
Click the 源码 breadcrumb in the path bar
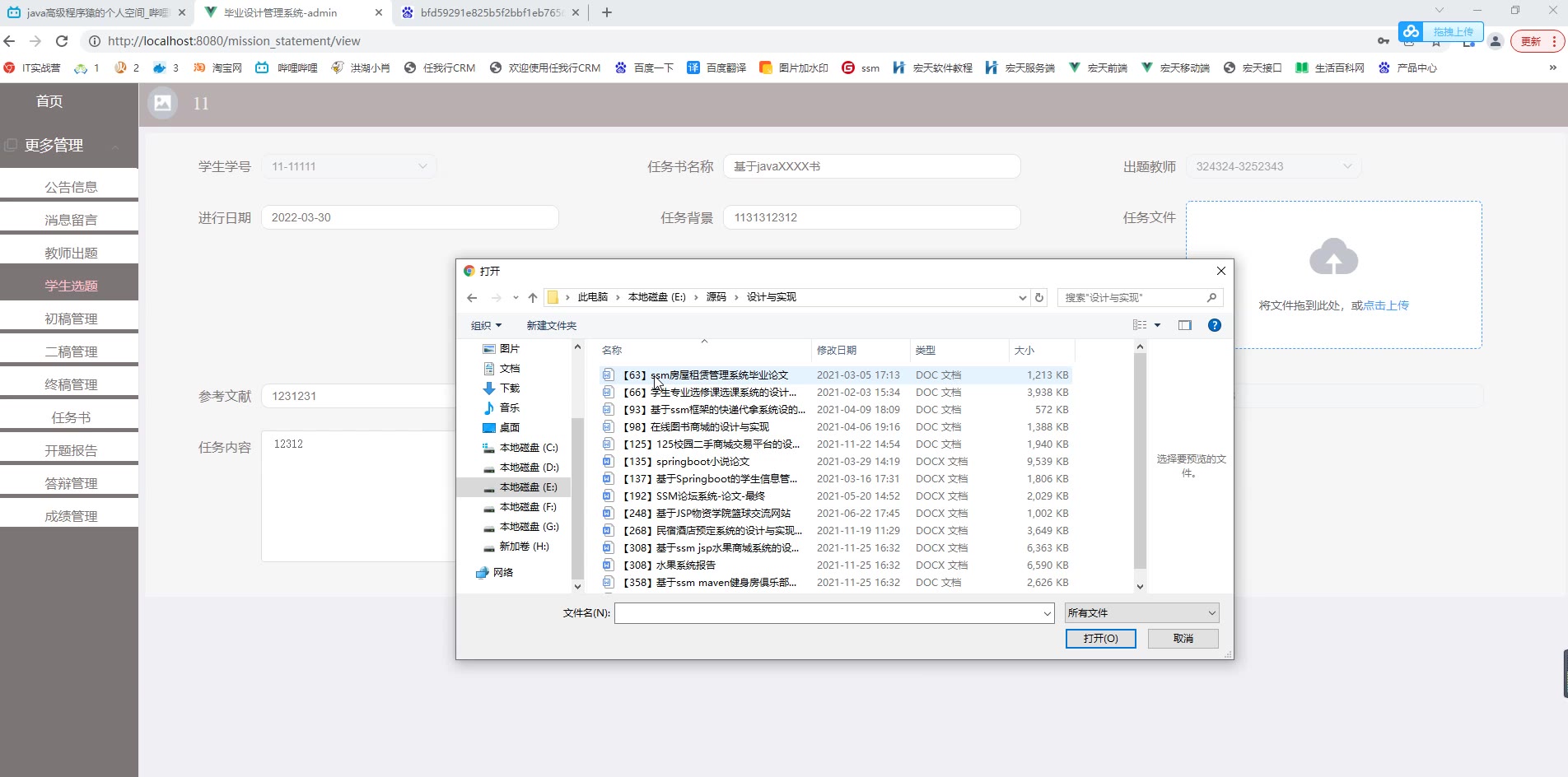pyautogui.click(x=716, y=297)
